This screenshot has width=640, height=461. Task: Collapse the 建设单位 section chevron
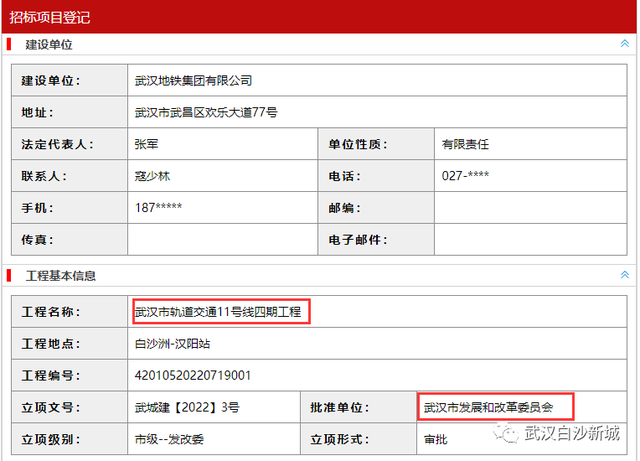[624, 43]
